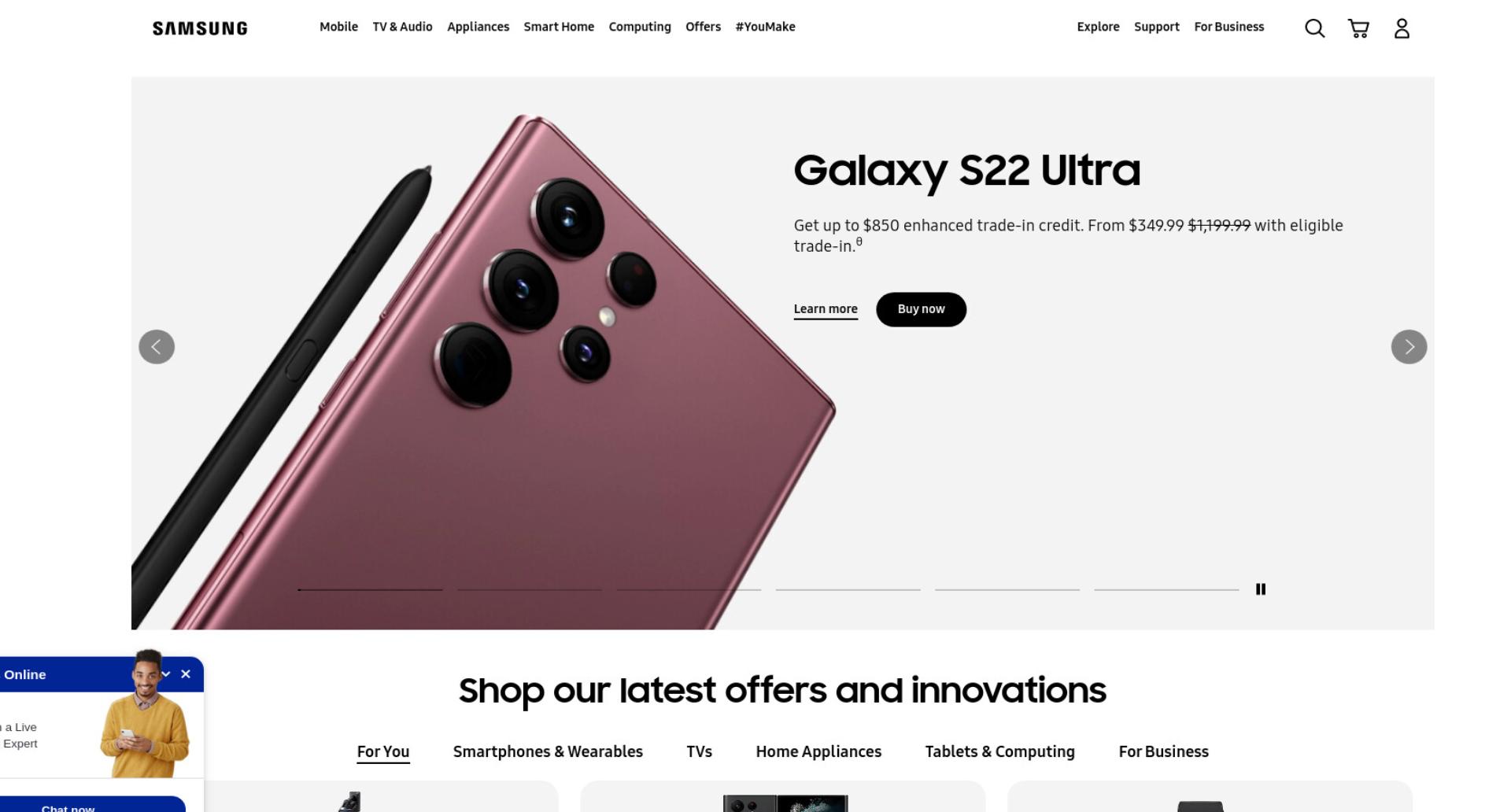This screenshot has width=1511, height=812.
Task: Select the Smartphones & Wearables tab
Action: click(548, 751)
